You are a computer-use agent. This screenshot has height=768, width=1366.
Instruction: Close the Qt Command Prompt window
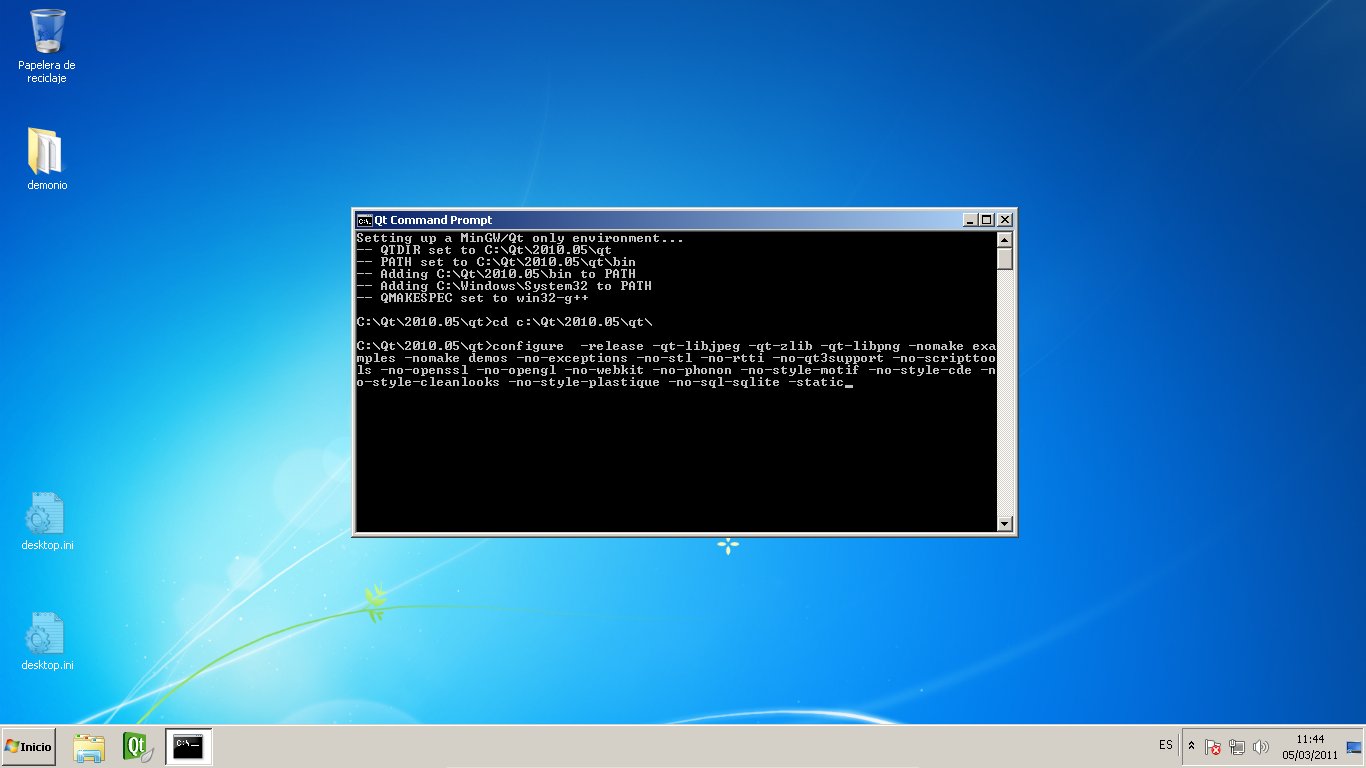(1005, 220)
